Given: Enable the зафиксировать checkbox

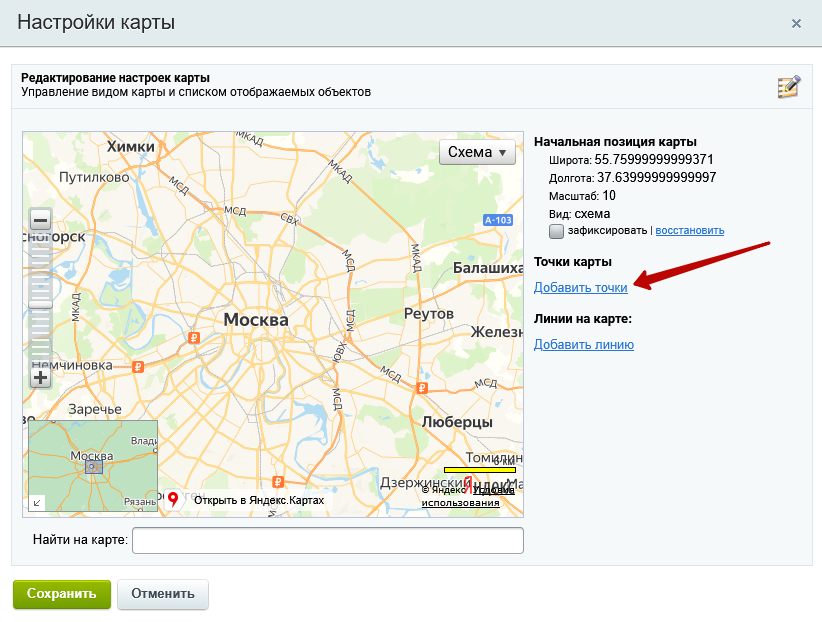Looking at the screenshot, I should click(556, 231).
